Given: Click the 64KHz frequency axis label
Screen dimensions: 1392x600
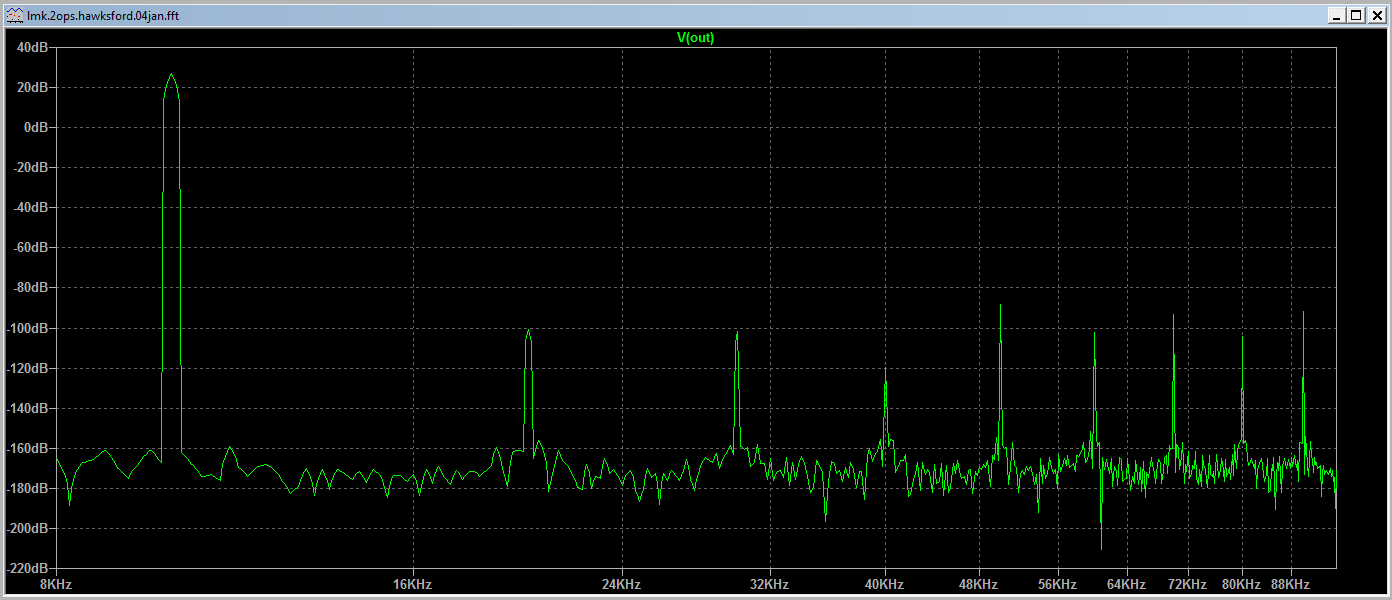Looking at the screenshot, I should pos(1126,584).
